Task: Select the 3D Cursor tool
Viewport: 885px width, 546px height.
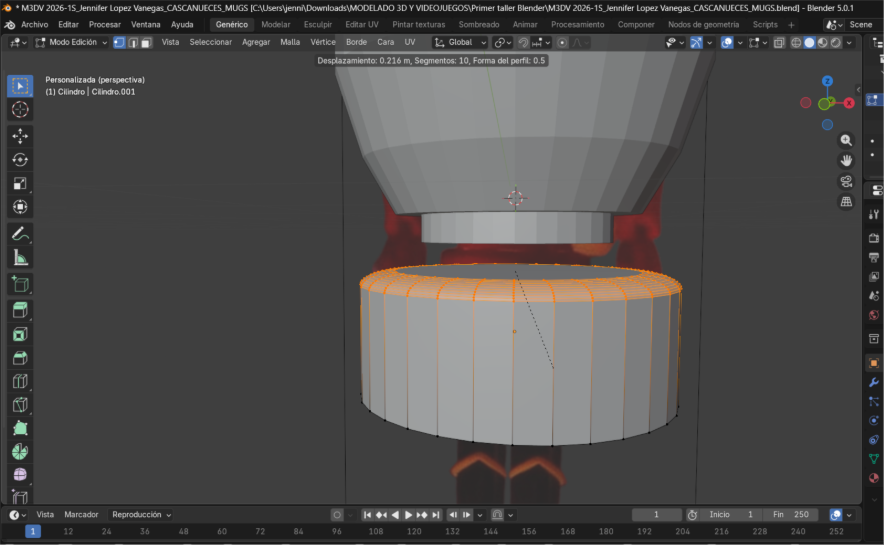Action: 20,109
